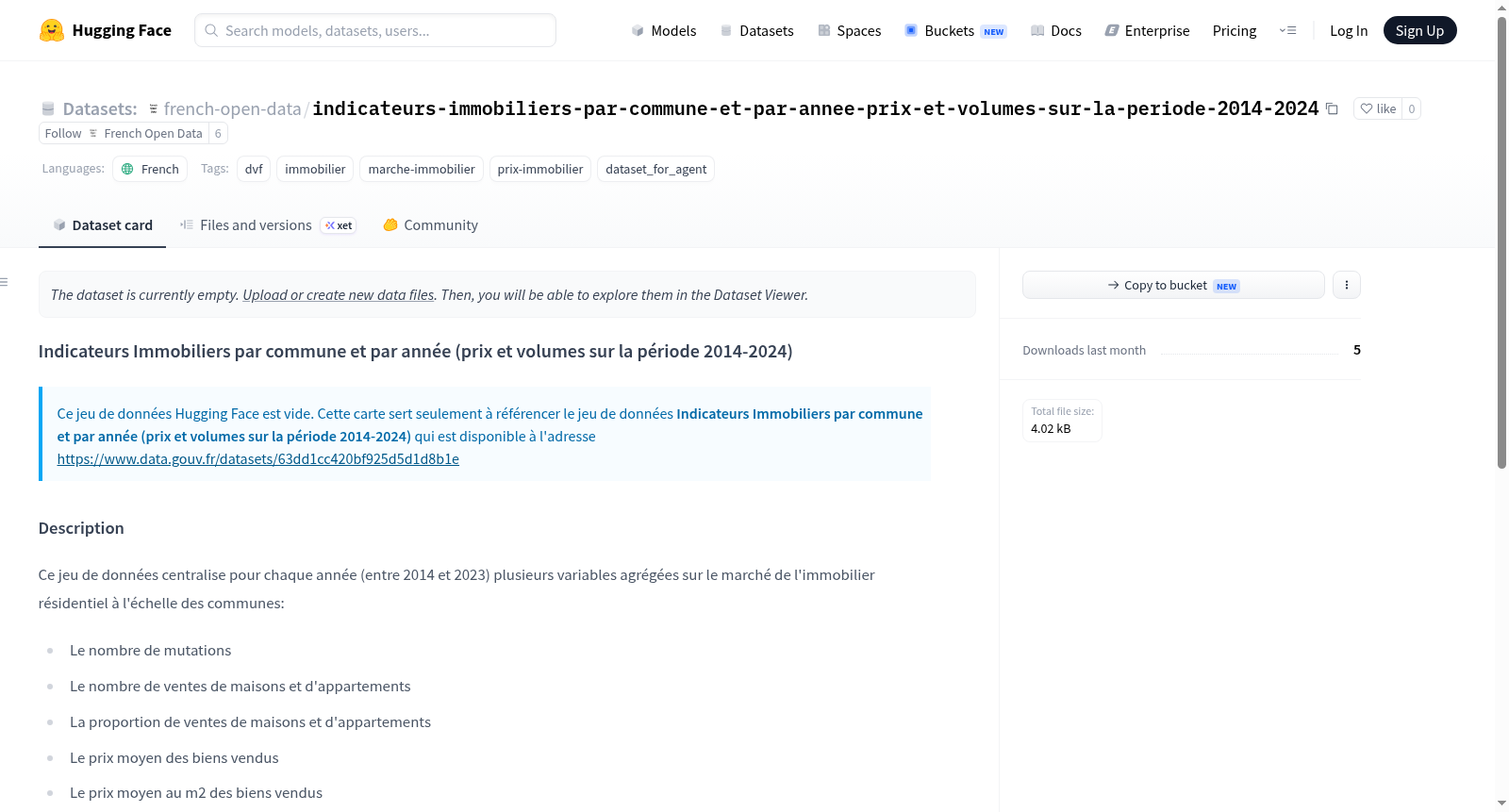The height and width of the screenshot is (812, 1509).
Task: Click the Buckets icon in navbar
Action: coord(911,30)
